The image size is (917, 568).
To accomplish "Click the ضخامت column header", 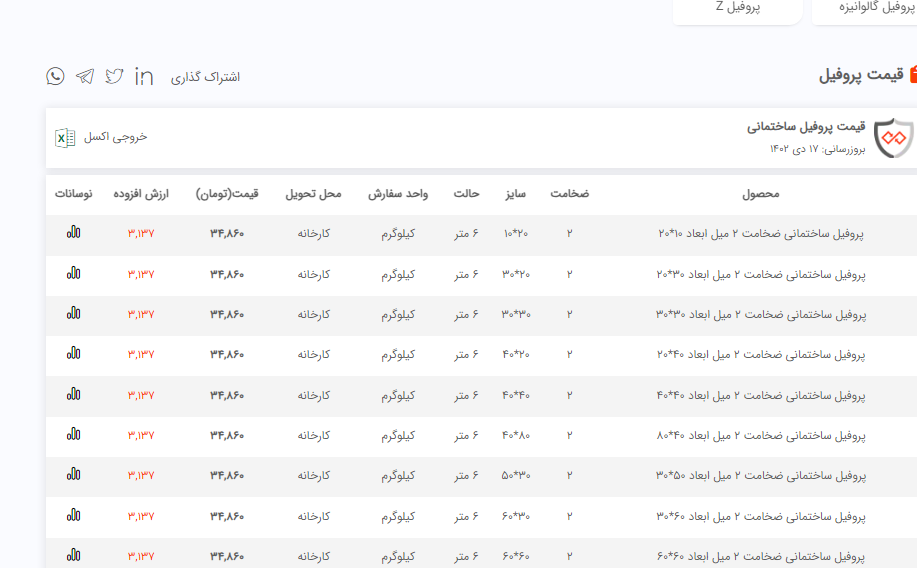I will [x=570, y=193].
